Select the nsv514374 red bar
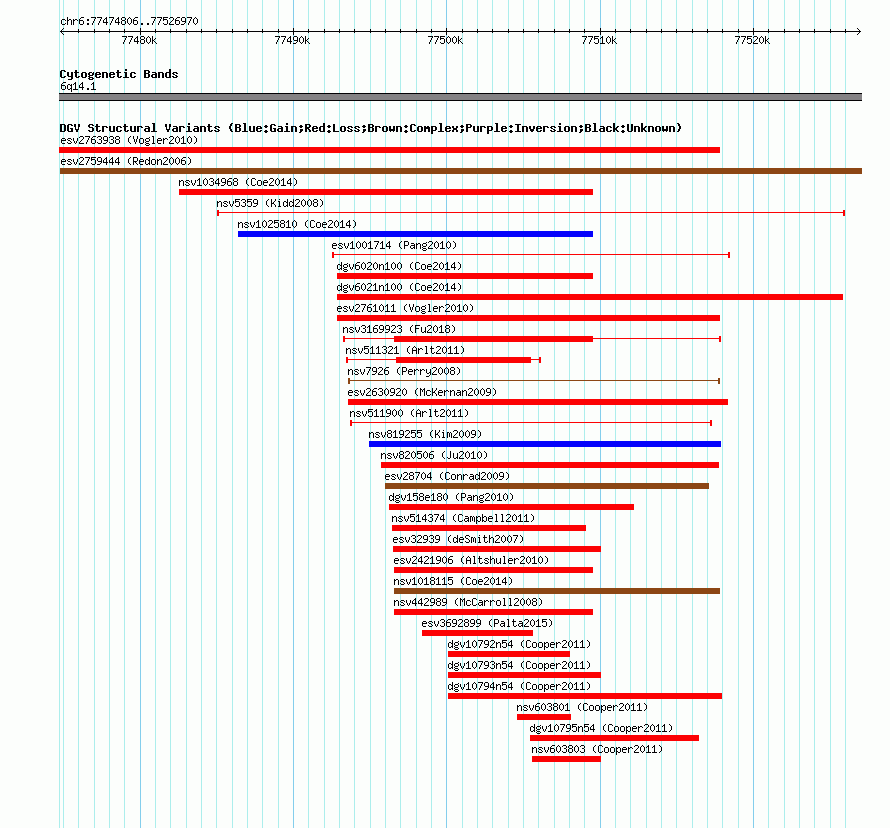 click(x=489, y=528)
